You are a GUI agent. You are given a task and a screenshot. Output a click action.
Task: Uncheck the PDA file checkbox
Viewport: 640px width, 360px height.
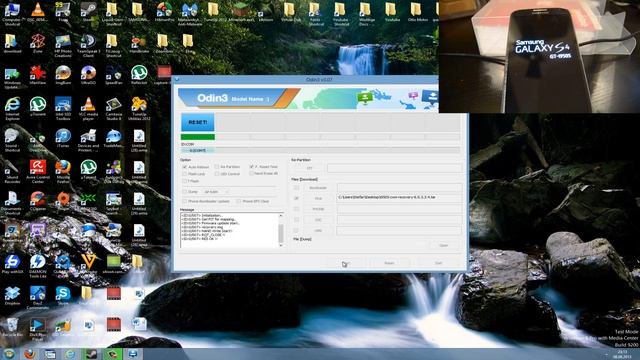[x=296, y=198]
